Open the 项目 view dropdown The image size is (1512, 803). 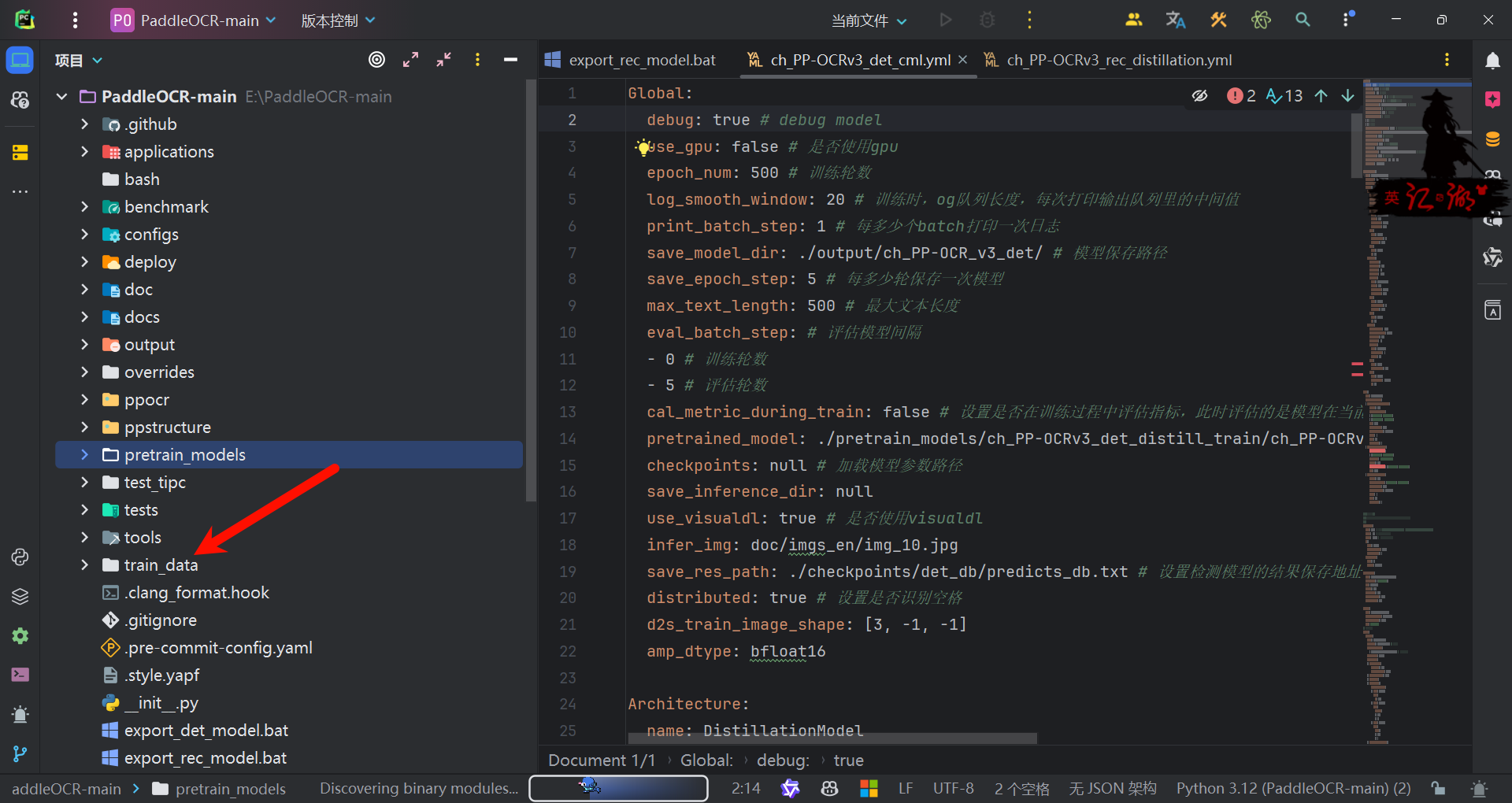(x=78, y=61)
